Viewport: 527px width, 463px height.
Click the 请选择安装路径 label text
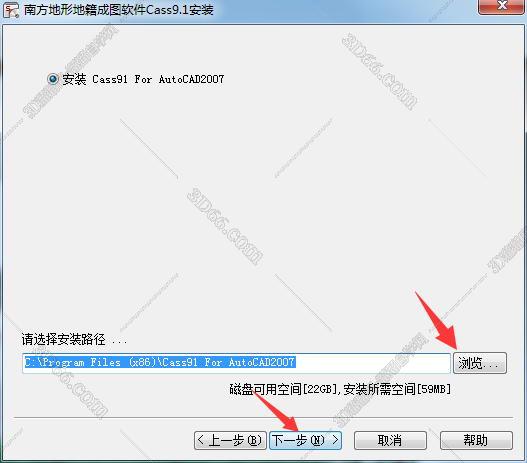coord(64,339)
